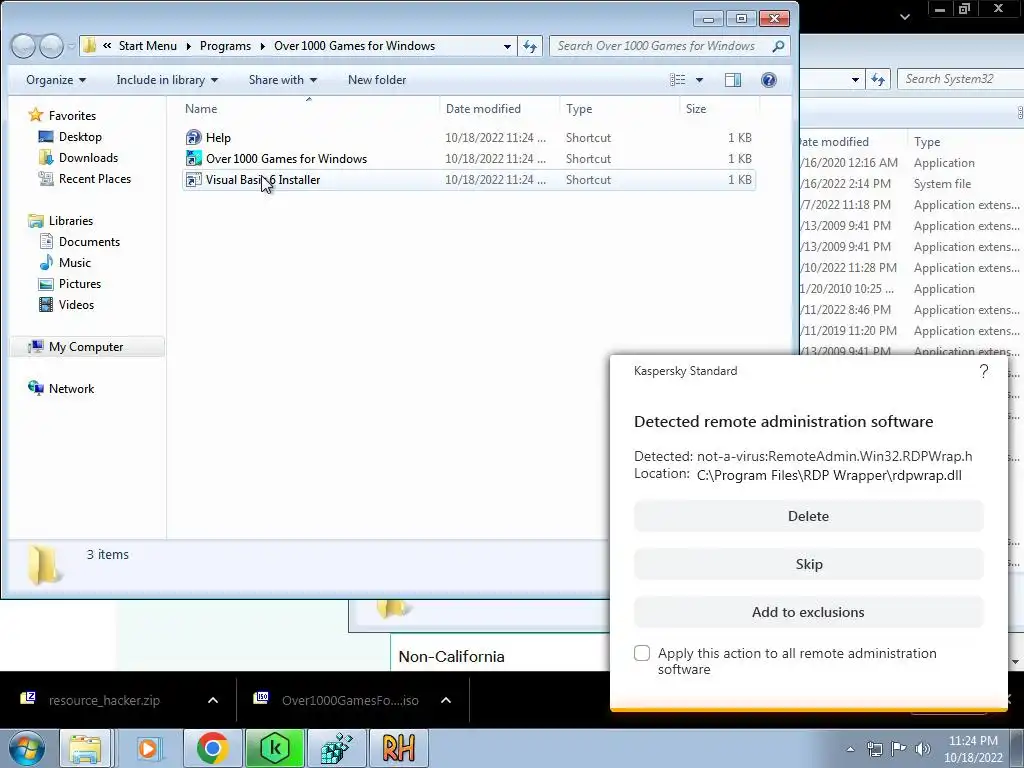Screen dimensions: 1024x768
Task: Click the taskbar clock showing 11:24 PM
Action: pyautogui.click(x=973, y=749)
